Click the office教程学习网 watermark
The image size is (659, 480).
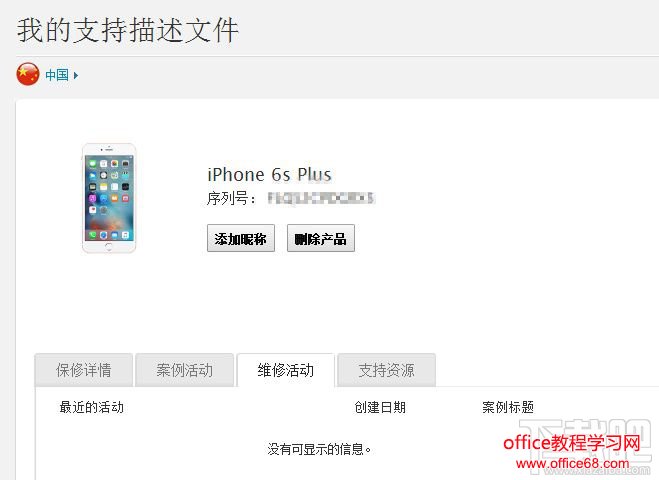pos(572,443)
